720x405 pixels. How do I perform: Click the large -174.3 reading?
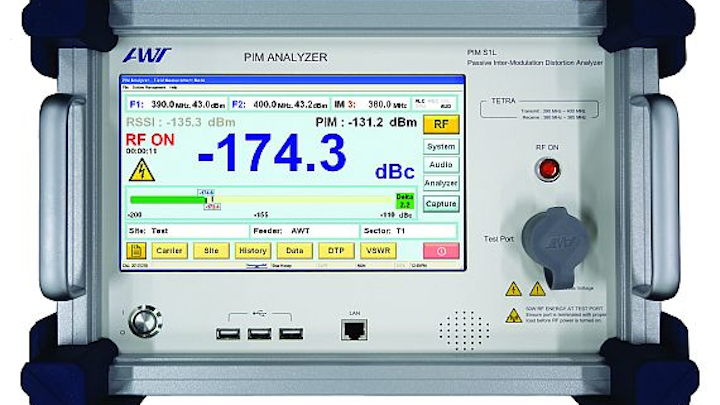[x=272, y=154]
